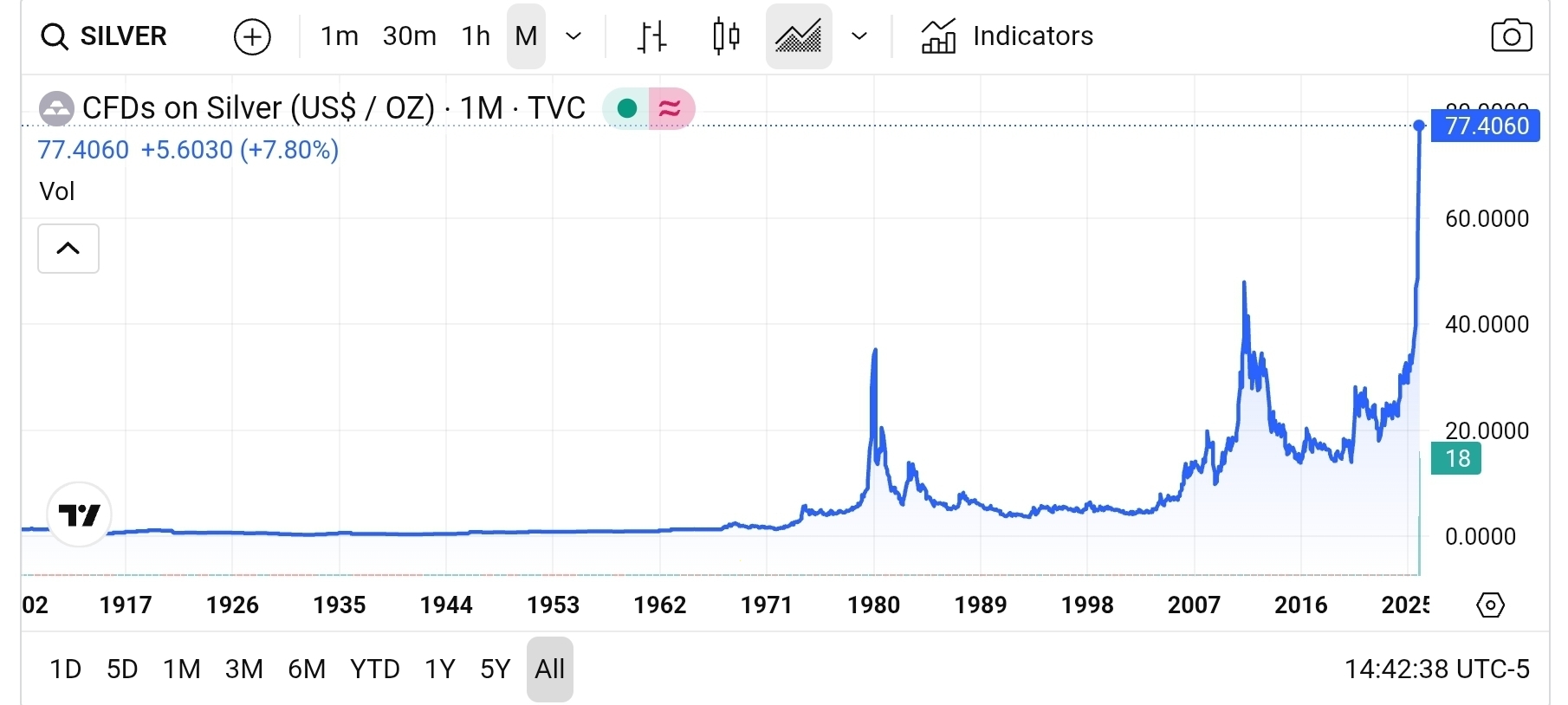Set the date range to YTD
The image size is (1568, 705).
click(375, 669)
